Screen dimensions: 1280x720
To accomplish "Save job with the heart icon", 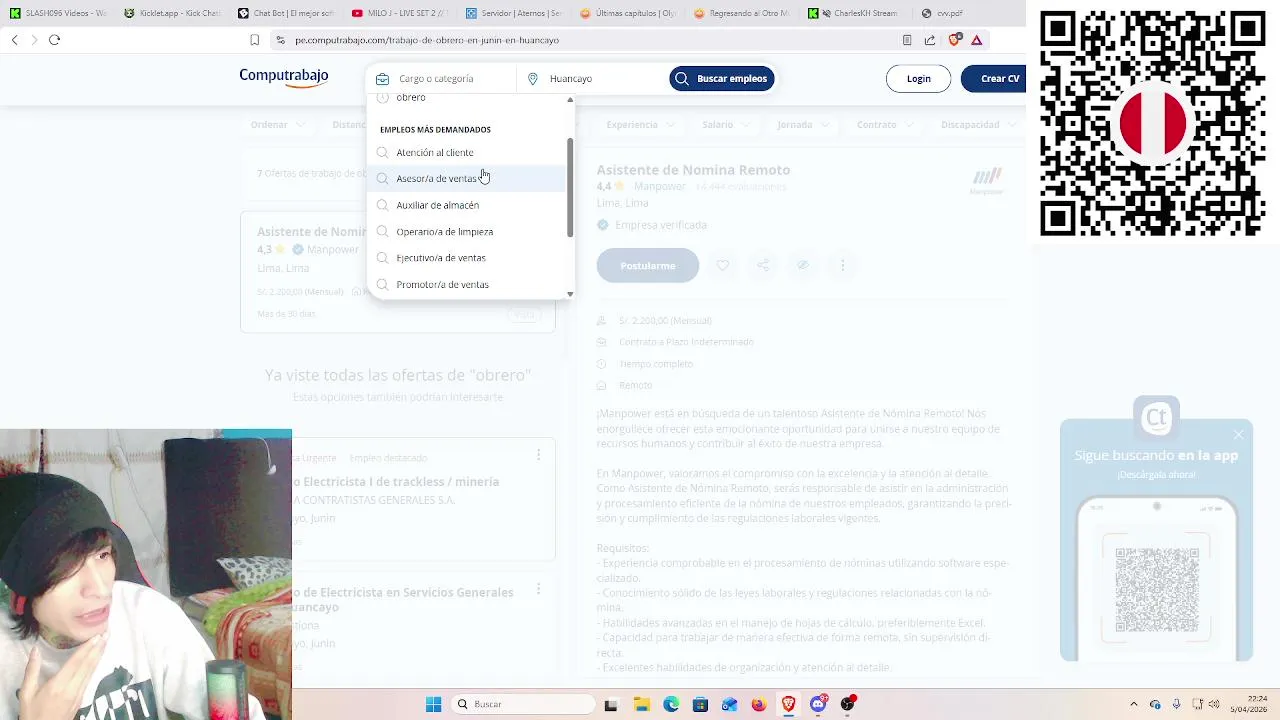I will 722,265.
